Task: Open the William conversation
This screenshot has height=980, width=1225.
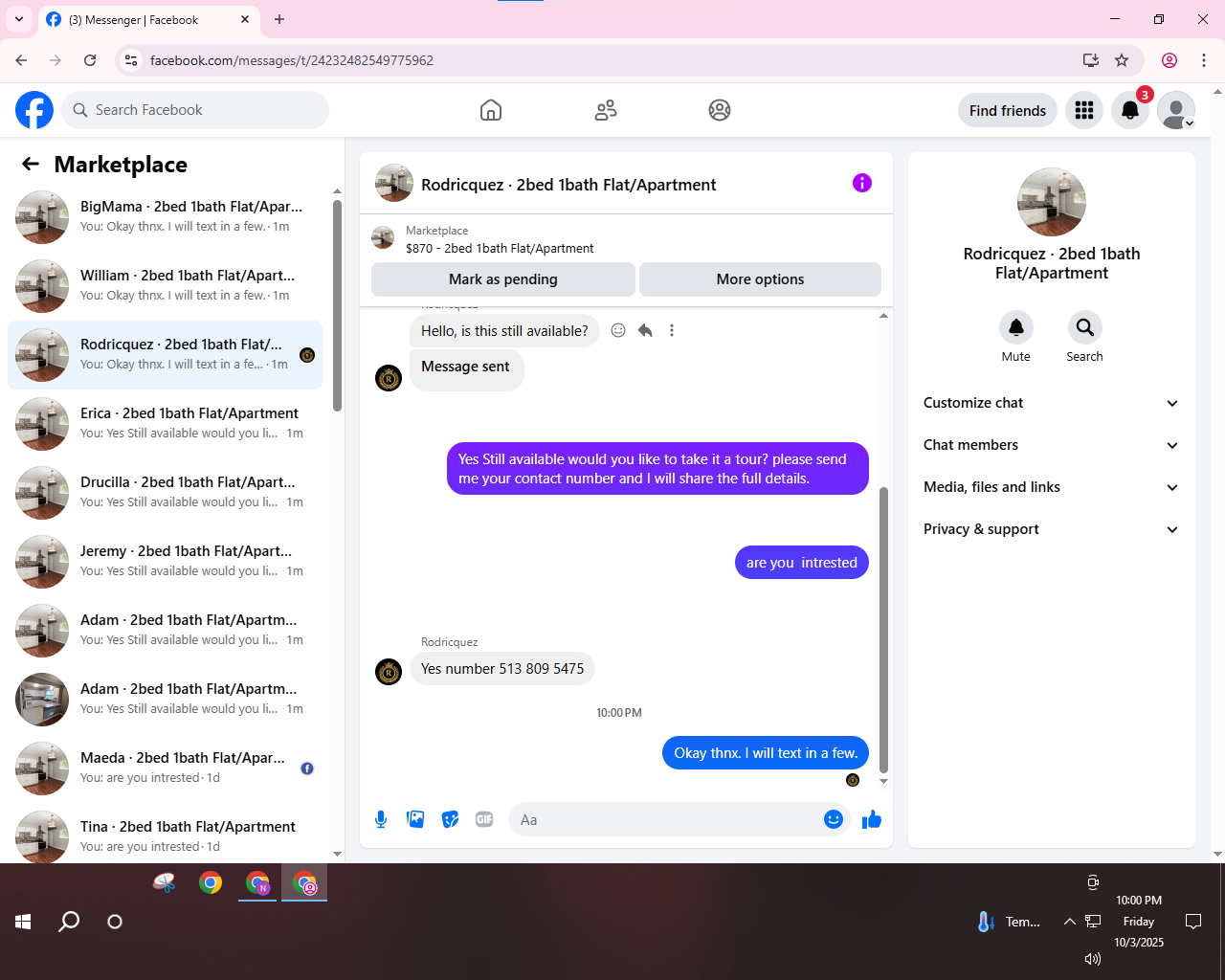Action: [x=165, y=286]
